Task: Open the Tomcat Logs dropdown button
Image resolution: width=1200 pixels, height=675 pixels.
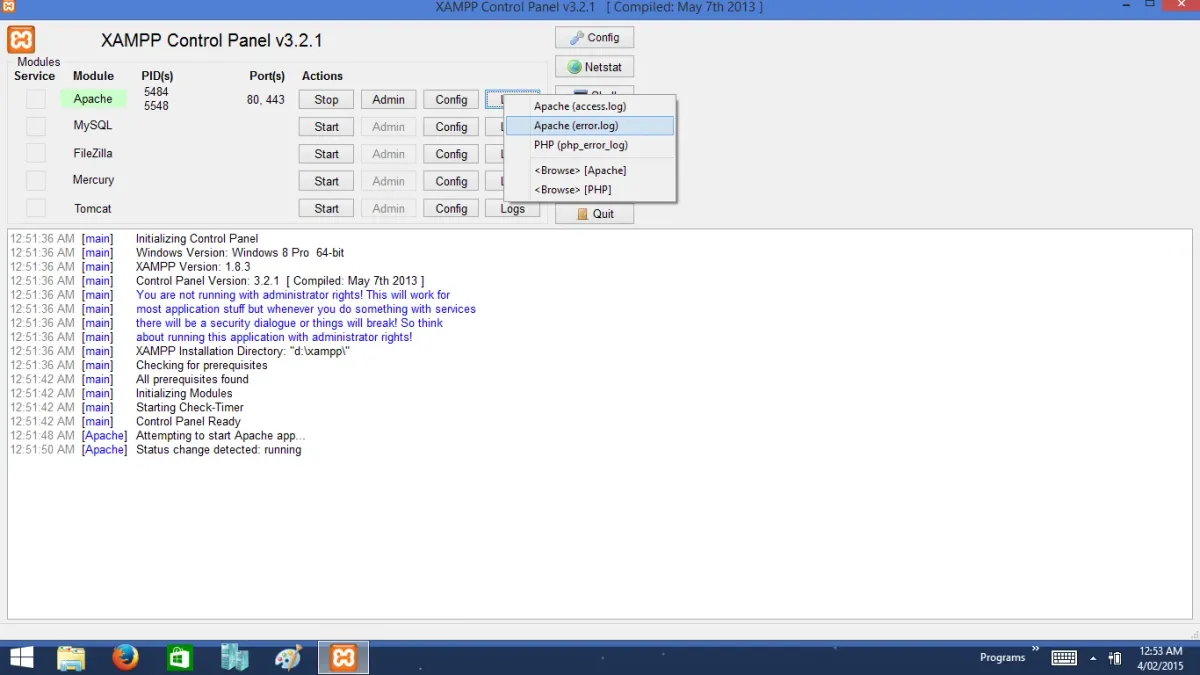Action: (x=513, y=209)
